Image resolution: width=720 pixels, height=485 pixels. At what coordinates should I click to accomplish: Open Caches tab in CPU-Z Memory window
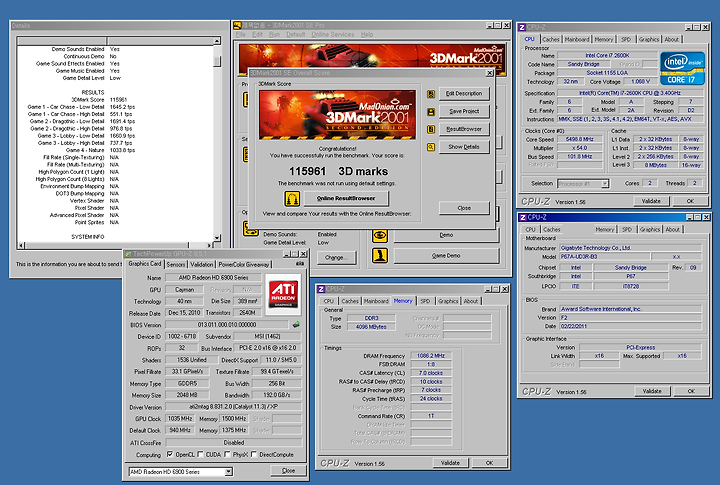(350, 301)
